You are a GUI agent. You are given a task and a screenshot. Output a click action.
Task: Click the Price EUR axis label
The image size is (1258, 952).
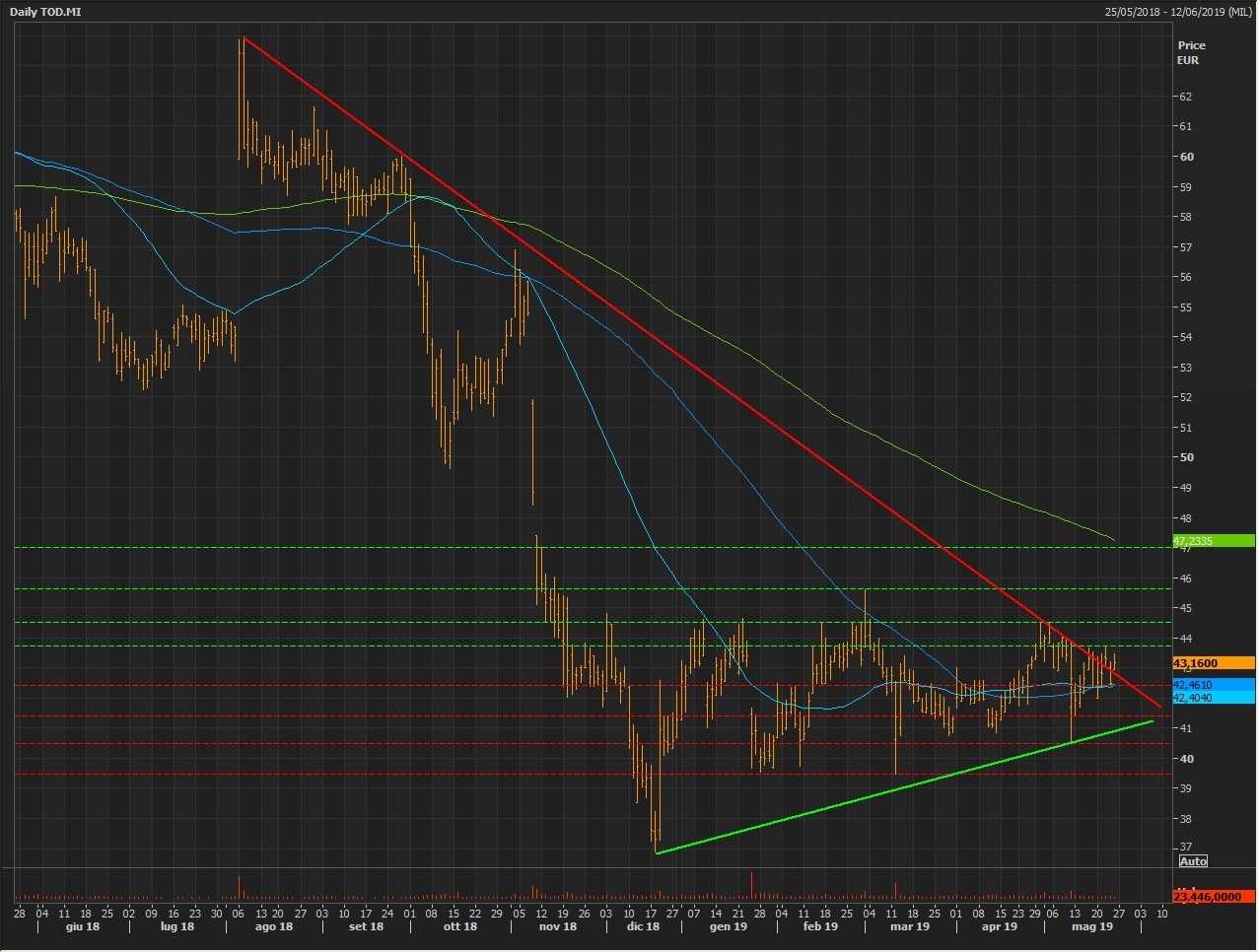(1191, 52)
